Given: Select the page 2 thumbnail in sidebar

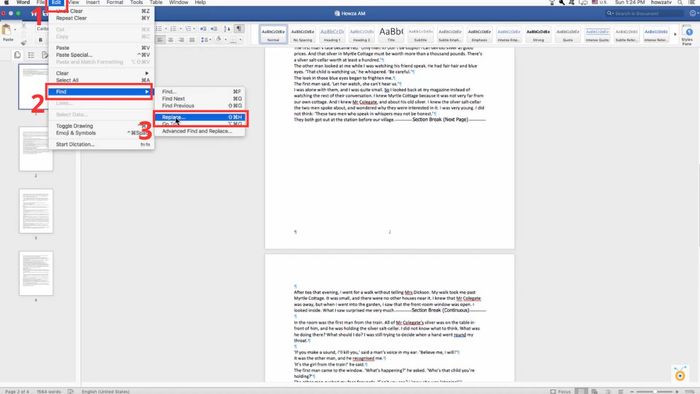Looking at the screenshot, I should click(36, 149).
